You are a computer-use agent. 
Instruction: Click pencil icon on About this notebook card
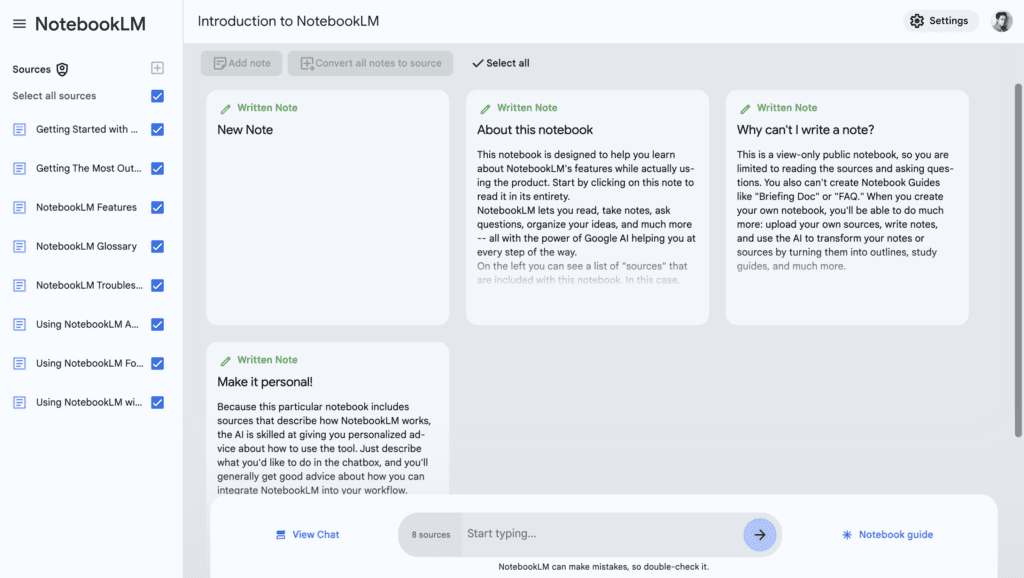click(485, 108)
